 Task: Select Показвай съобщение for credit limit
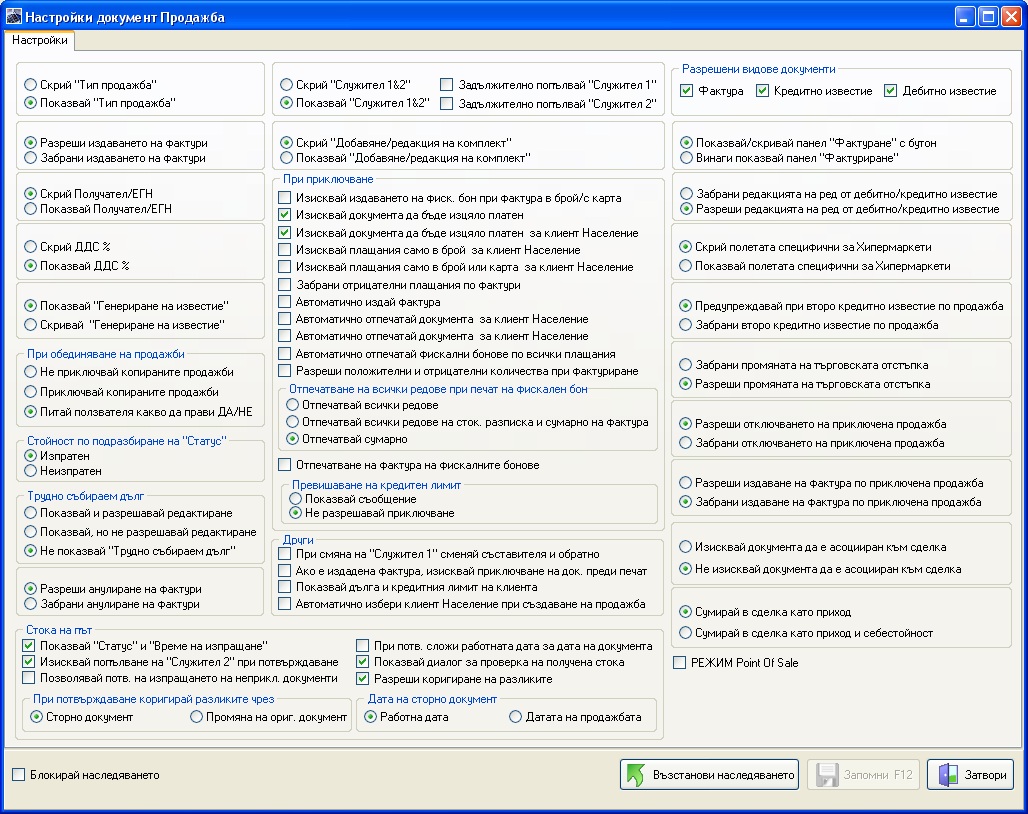click(x=296, y=499)
